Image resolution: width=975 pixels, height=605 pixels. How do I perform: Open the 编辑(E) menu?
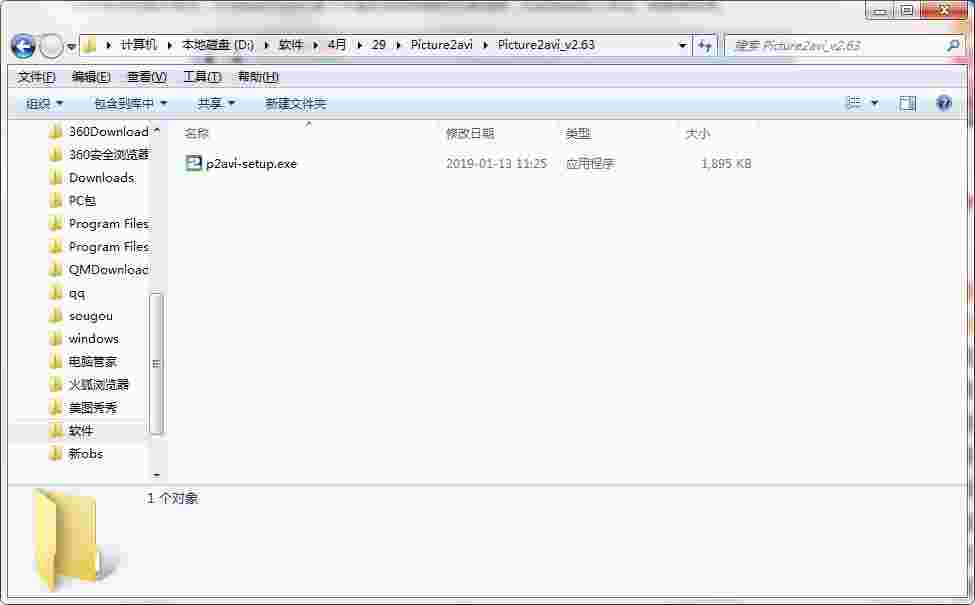[x=91, y=76]
